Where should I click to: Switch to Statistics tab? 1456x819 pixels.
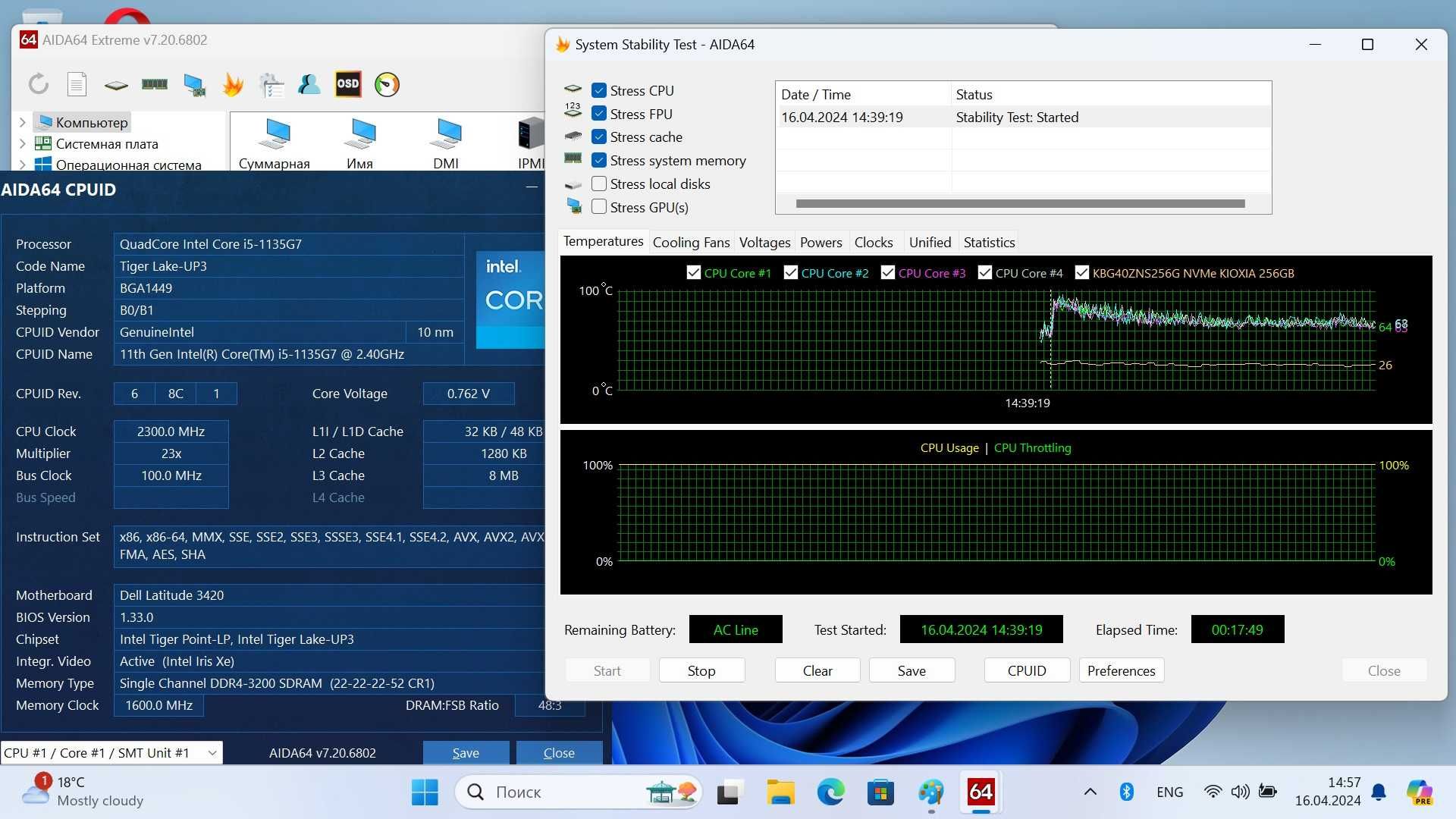pos(989,243)
